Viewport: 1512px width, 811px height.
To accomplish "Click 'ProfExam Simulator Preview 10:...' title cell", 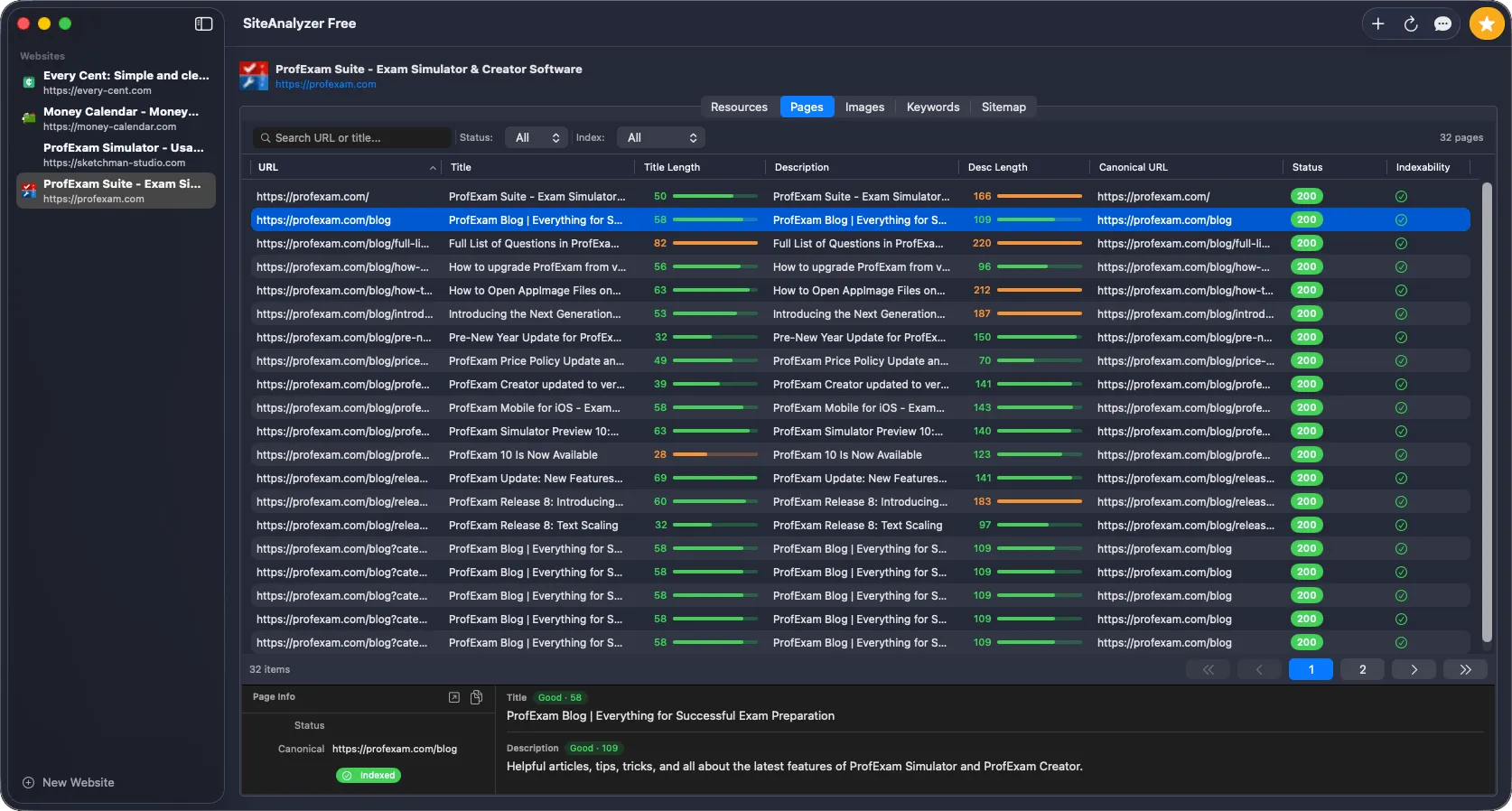I will (x=534, y=431).
